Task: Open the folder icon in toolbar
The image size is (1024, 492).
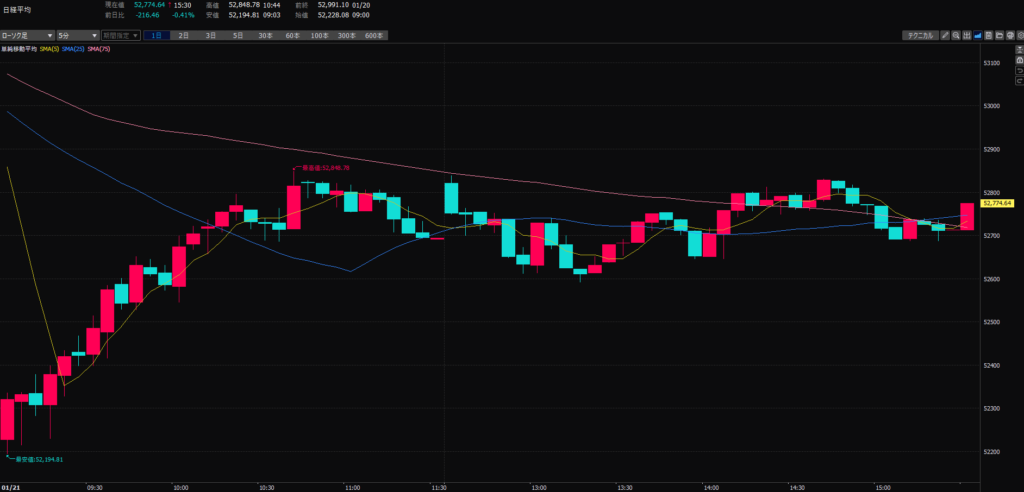Action: point(1000,35)
